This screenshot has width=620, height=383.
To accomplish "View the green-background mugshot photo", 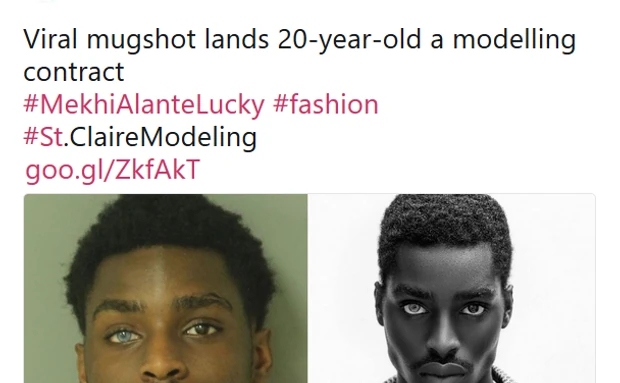I will coord(166,289).
